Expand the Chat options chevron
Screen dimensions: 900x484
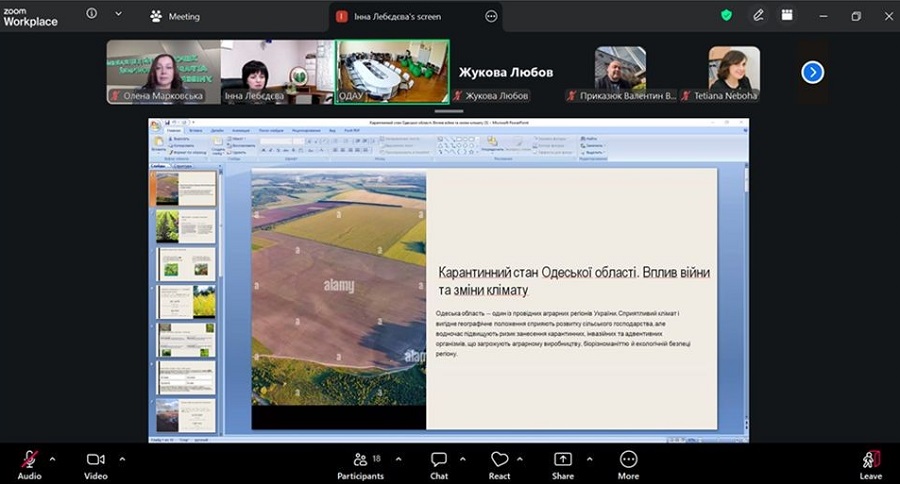pos(463,459)
